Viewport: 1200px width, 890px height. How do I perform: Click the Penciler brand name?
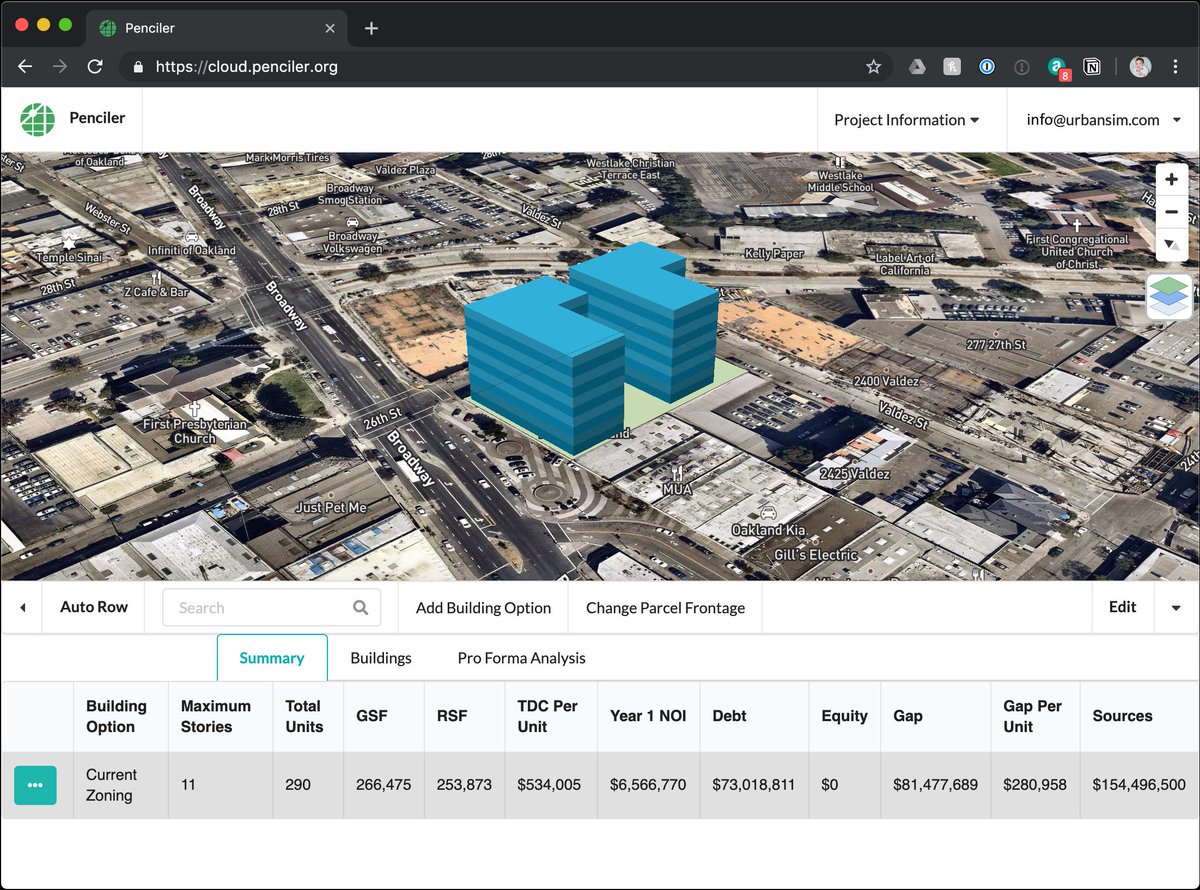point(97,118)
